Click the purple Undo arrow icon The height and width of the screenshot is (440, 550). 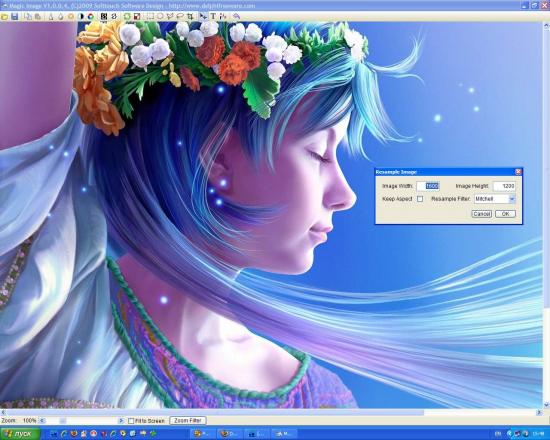click(x=236, y=16)
